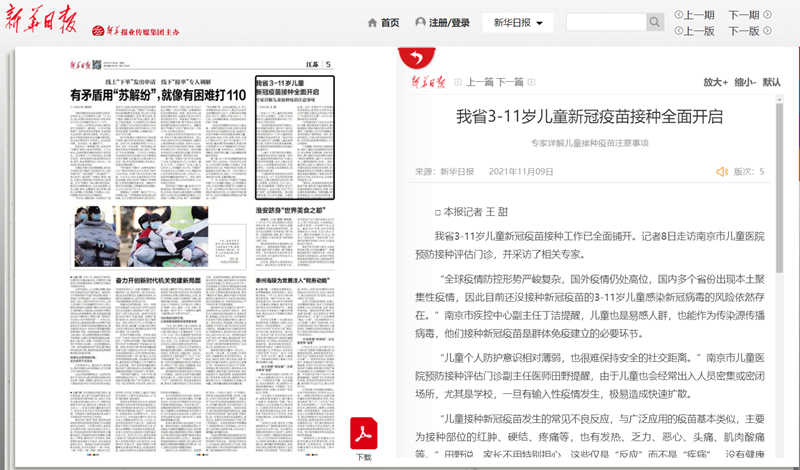Select the 泰州海陵为发展注入"税务动能" article

293,280
